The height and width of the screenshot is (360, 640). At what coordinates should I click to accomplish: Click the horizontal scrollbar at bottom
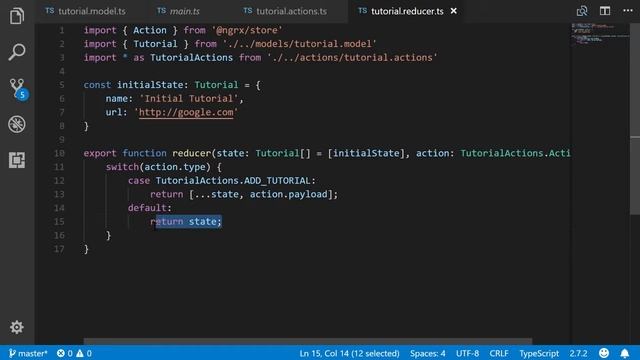[308, 341]
